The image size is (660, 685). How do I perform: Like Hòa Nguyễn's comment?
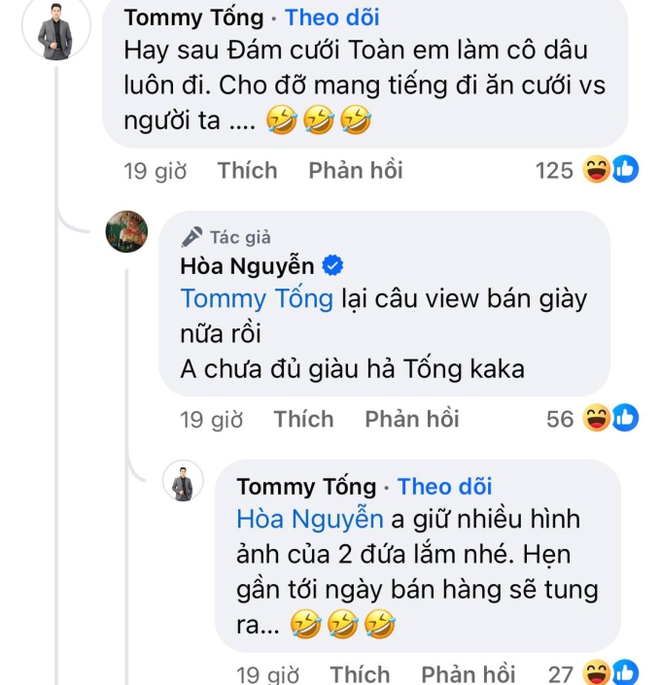(303, 419)
